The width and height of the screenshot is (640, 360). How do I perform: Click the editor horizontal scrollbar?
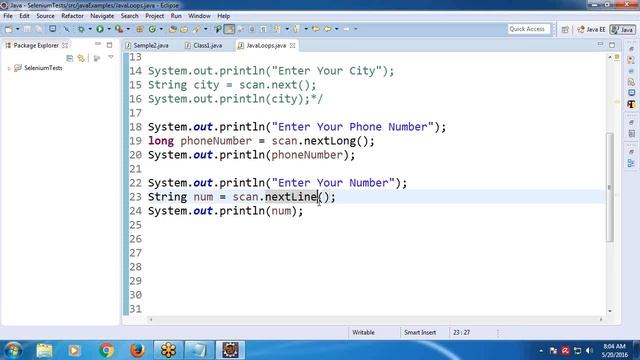pyautogui.click(x=376, y=320)
